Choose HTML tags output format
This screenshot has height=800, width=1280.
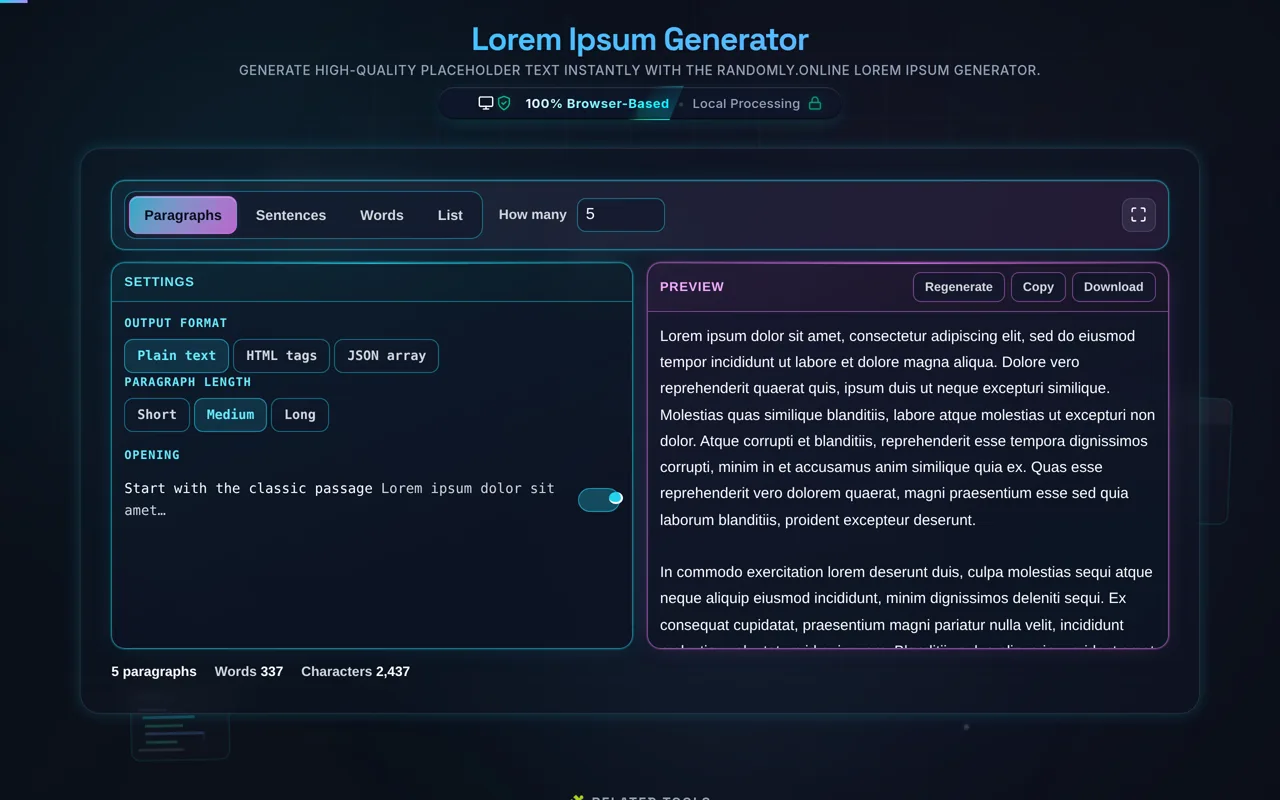(281, 355)
